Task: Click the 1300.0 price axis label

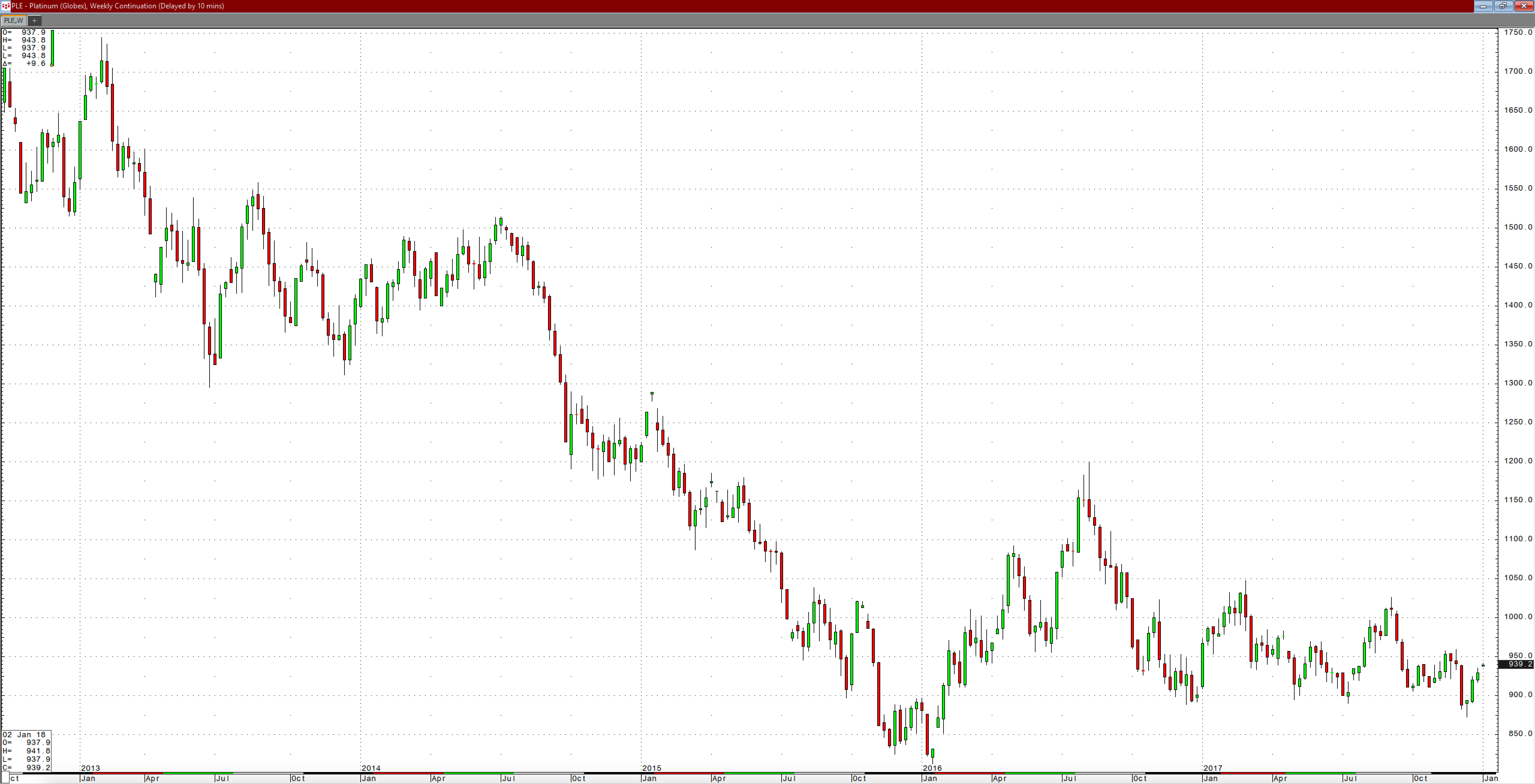Action: click(1518, 383)
